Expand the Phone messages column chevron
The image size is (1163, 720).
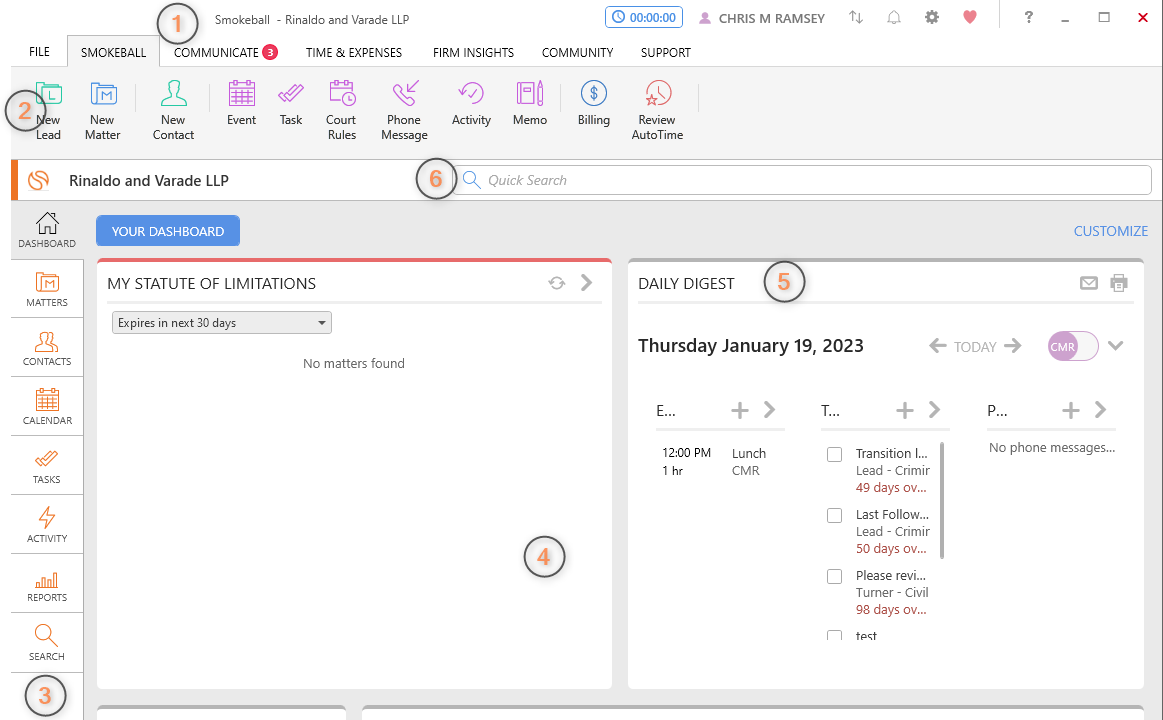tap(1100, 409)
